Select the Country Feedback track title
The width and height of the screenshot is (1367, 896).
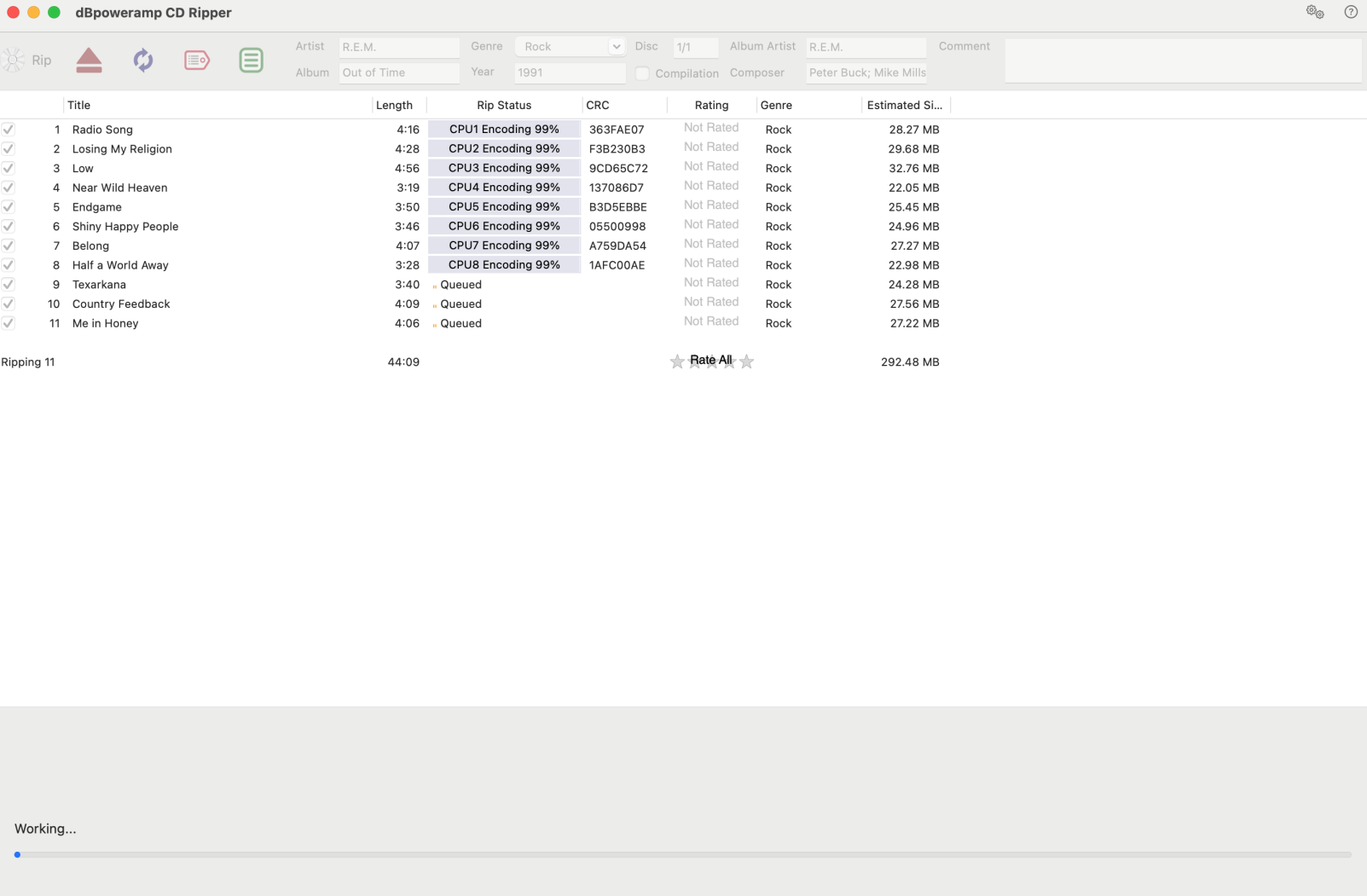(121, 303)
